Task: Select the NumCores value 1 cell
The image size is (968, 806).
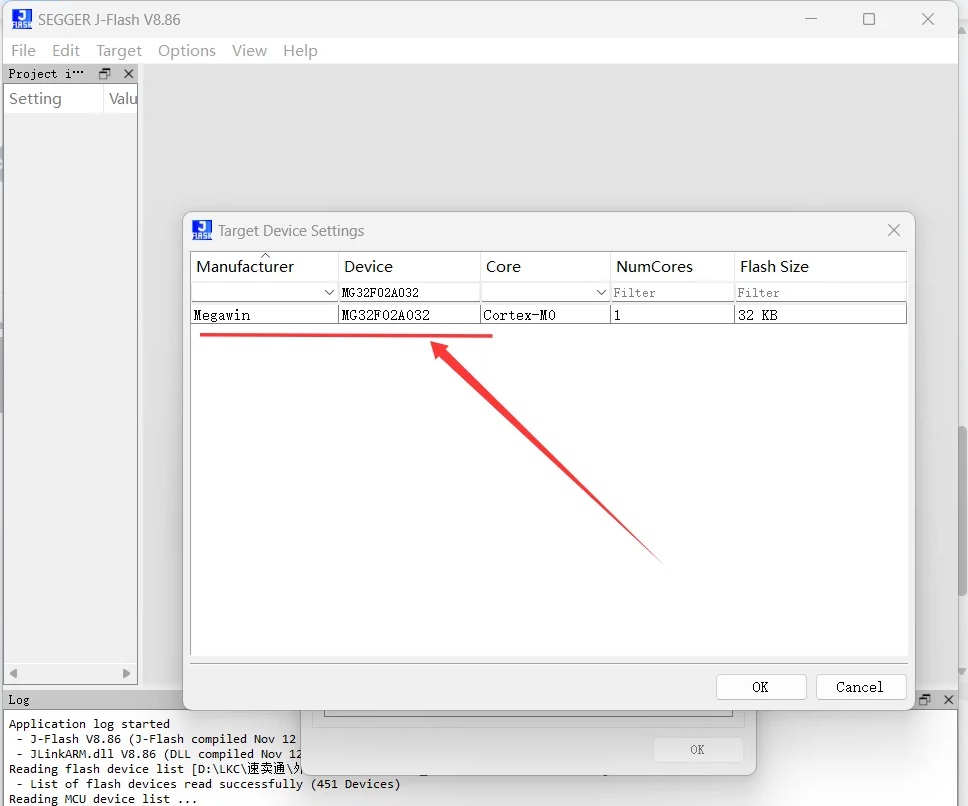Action: tap(672, 315)
